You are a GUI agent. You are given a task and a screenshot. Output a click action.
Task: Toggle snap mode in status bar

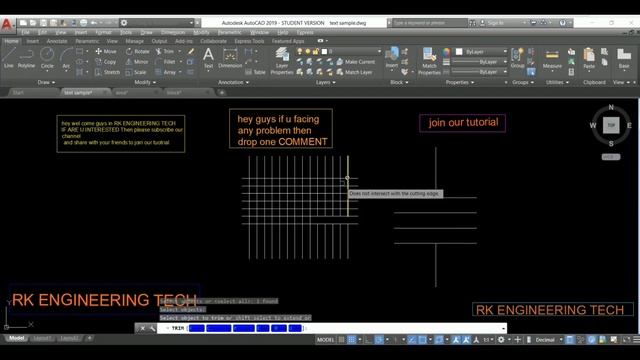352,340
